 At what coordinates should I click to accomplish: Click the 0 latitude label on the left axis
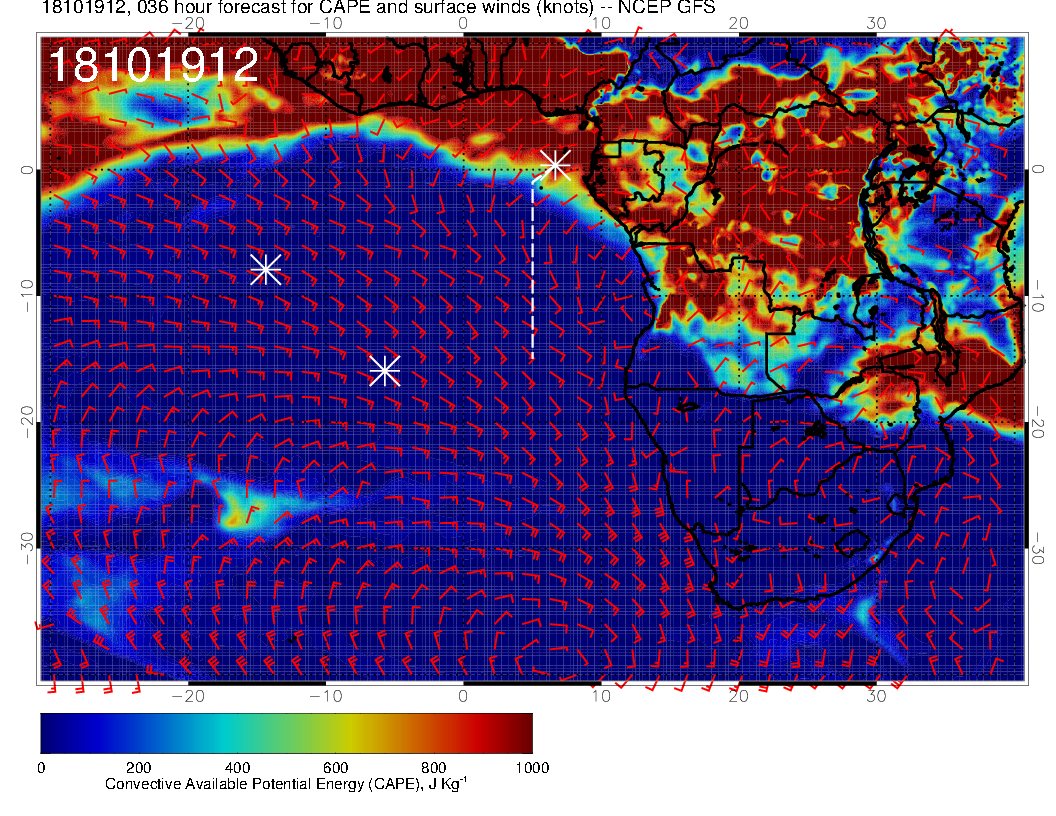(26, 170)
